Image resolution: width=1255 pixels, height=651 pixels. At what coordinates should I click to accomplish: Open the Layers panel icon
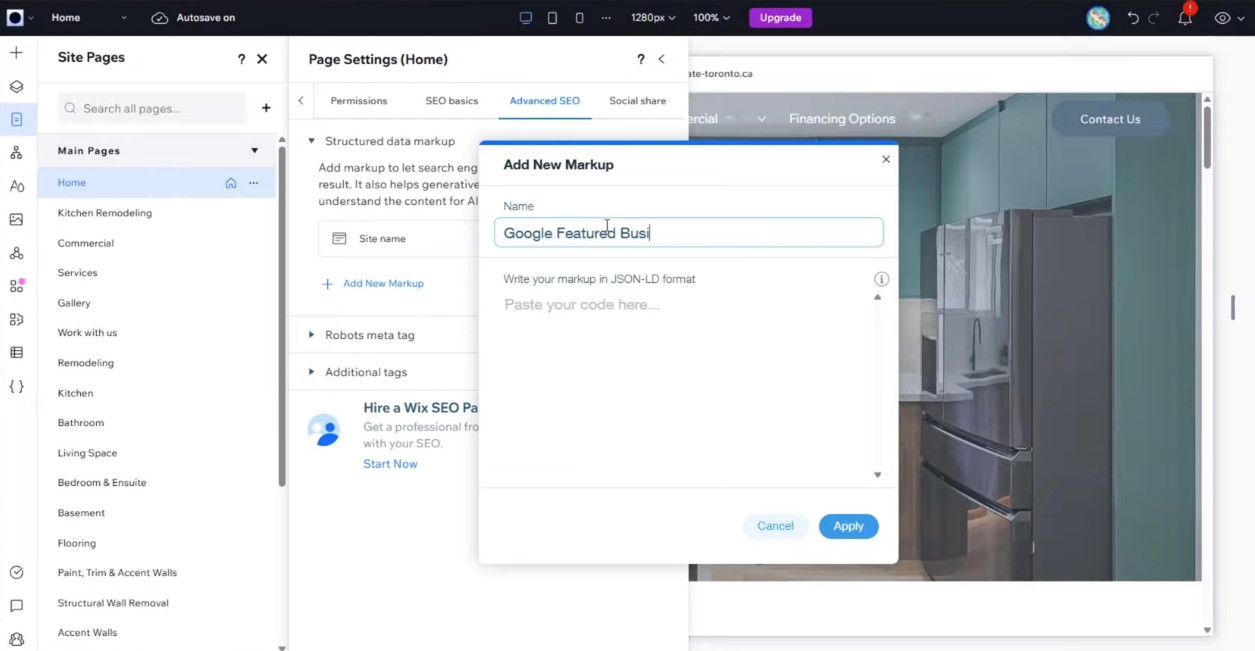coord(16,86)
